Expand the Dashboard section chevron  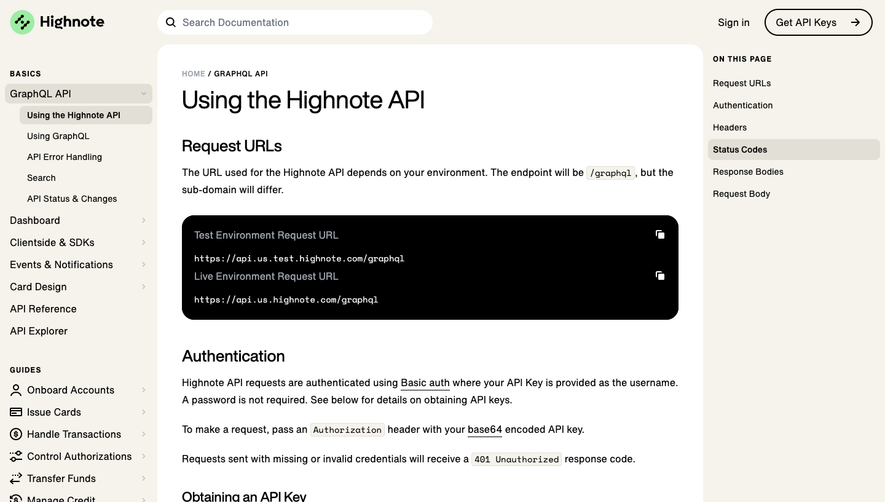pos(143,220)
